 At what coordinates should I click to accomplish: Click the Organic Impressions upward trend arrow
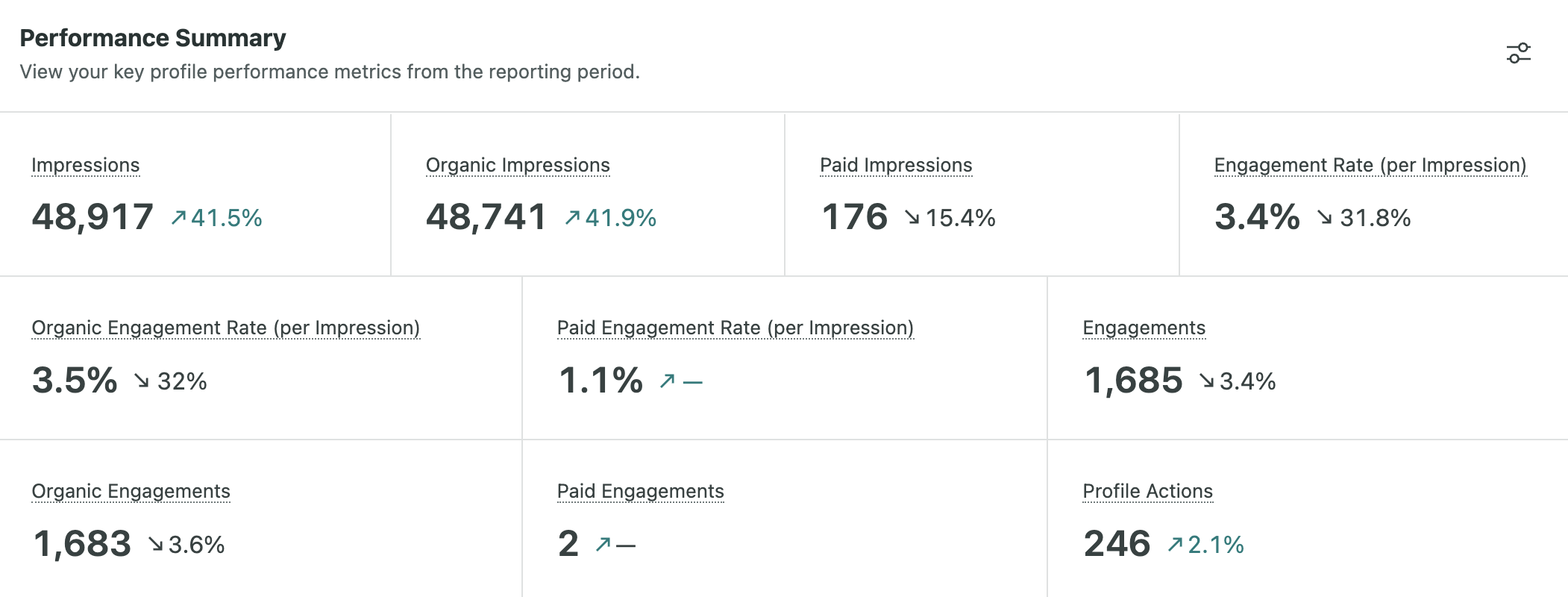[572, 217]
